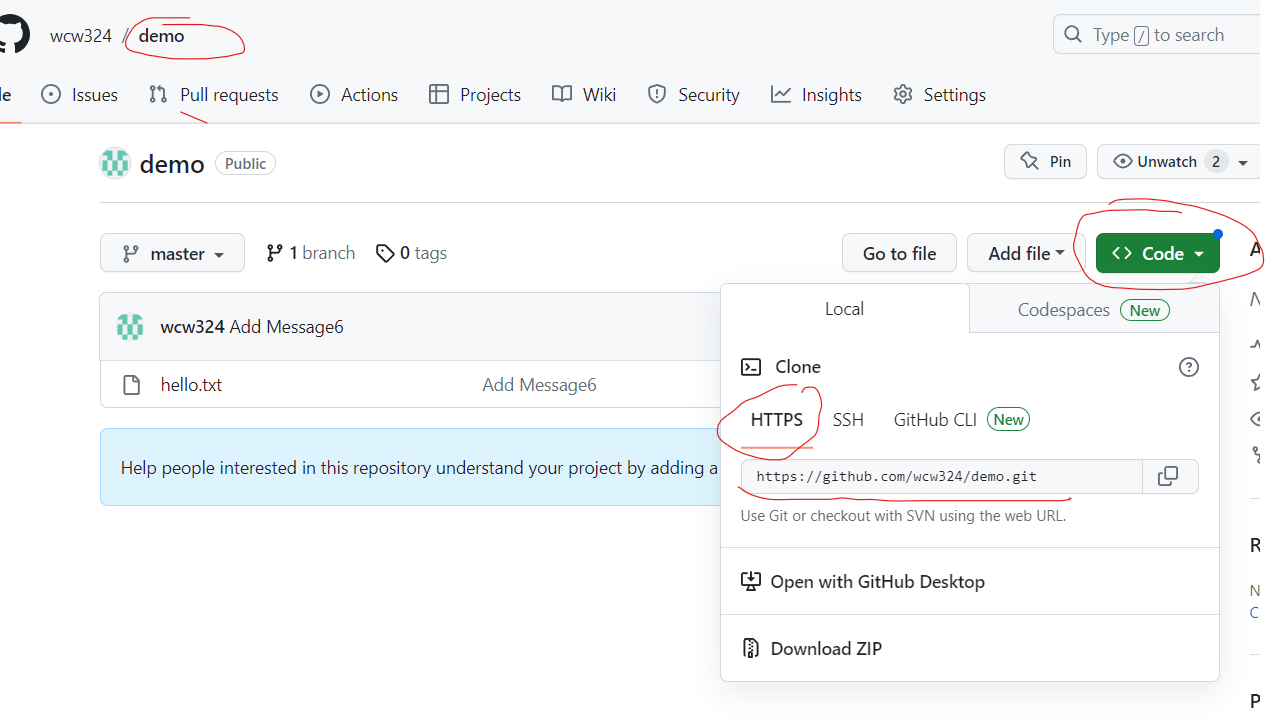This screenshot has height=722, width=1265.
Task: Copy the clone URL with copy icon
Action: (x=1168, y=477)
